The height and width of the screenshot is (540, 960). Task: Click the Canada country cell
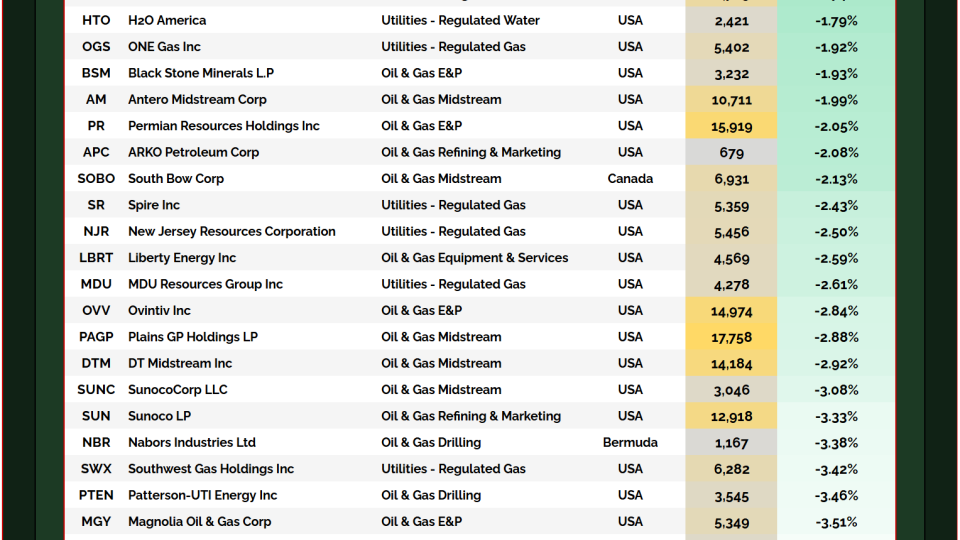tap(630, 179)
